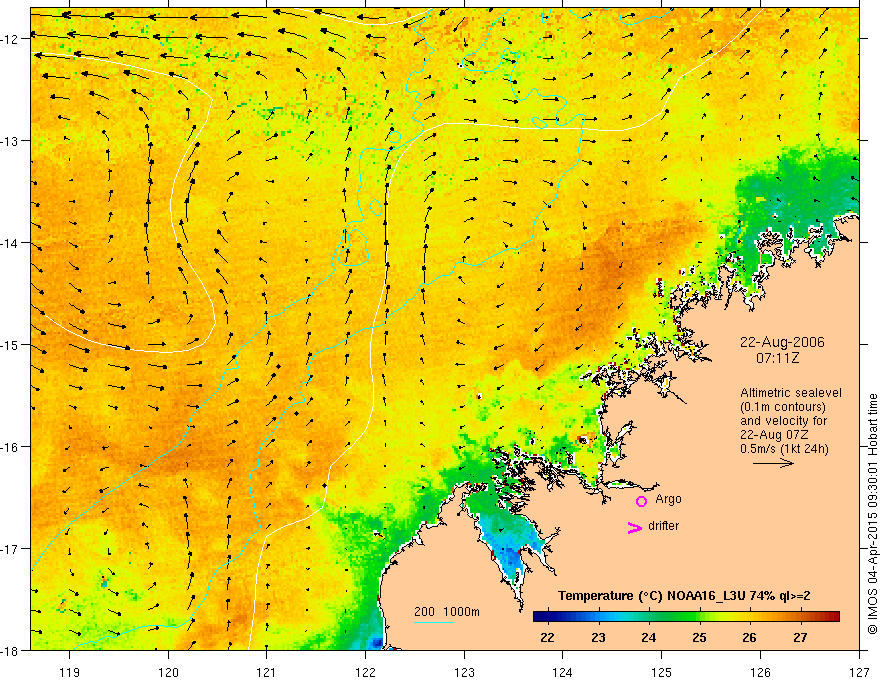
Task: Select the time text 07:11Z
Action: click(x=777, y=358)
